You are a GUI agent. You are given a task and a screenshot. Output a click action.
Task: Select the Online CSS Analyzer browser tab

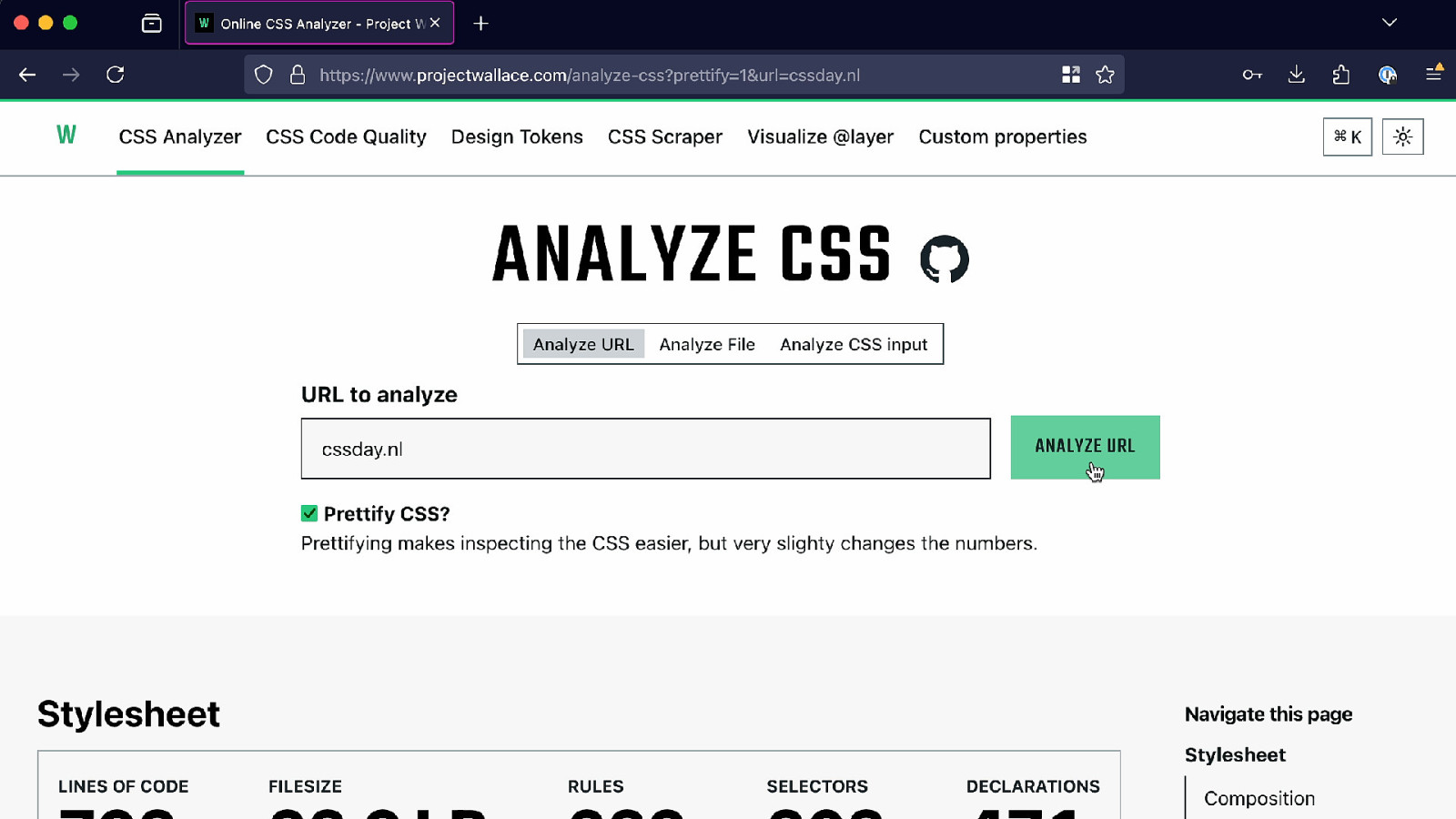[319, 23]
